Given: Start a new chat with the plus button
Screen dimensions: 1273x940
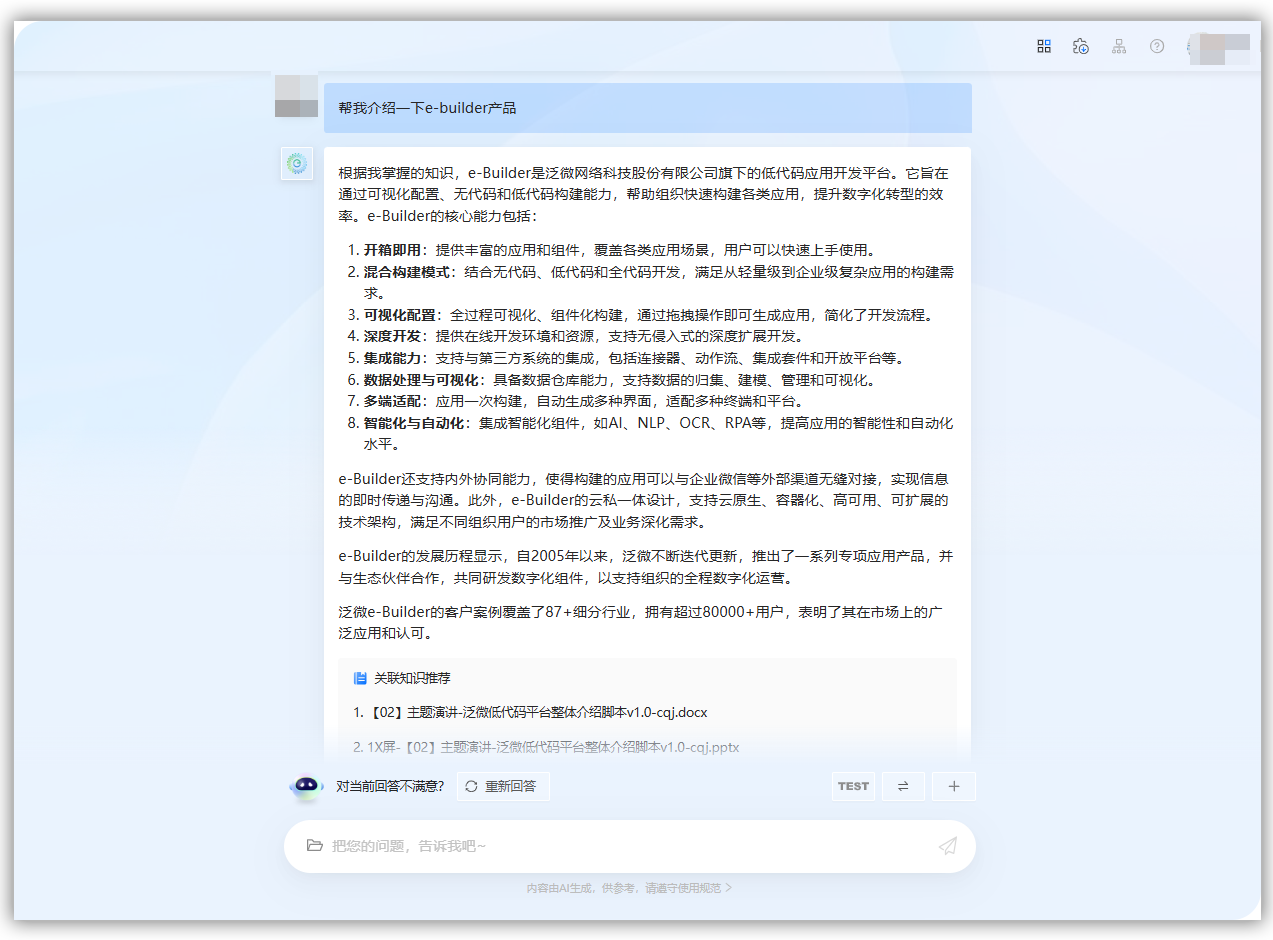Looking at the screenshot, I should 954,787.
